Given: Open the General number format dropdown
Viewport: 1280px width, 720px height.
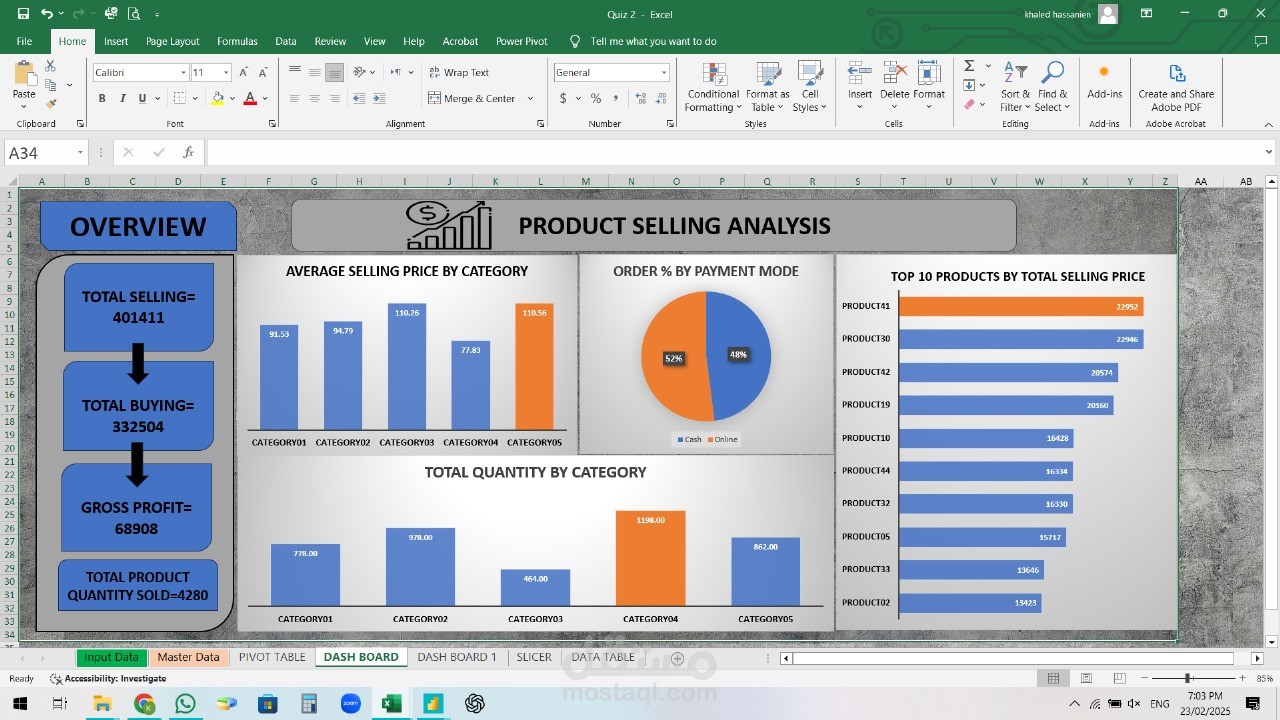Looking at the screenshot, I should (x=663, y=73).
